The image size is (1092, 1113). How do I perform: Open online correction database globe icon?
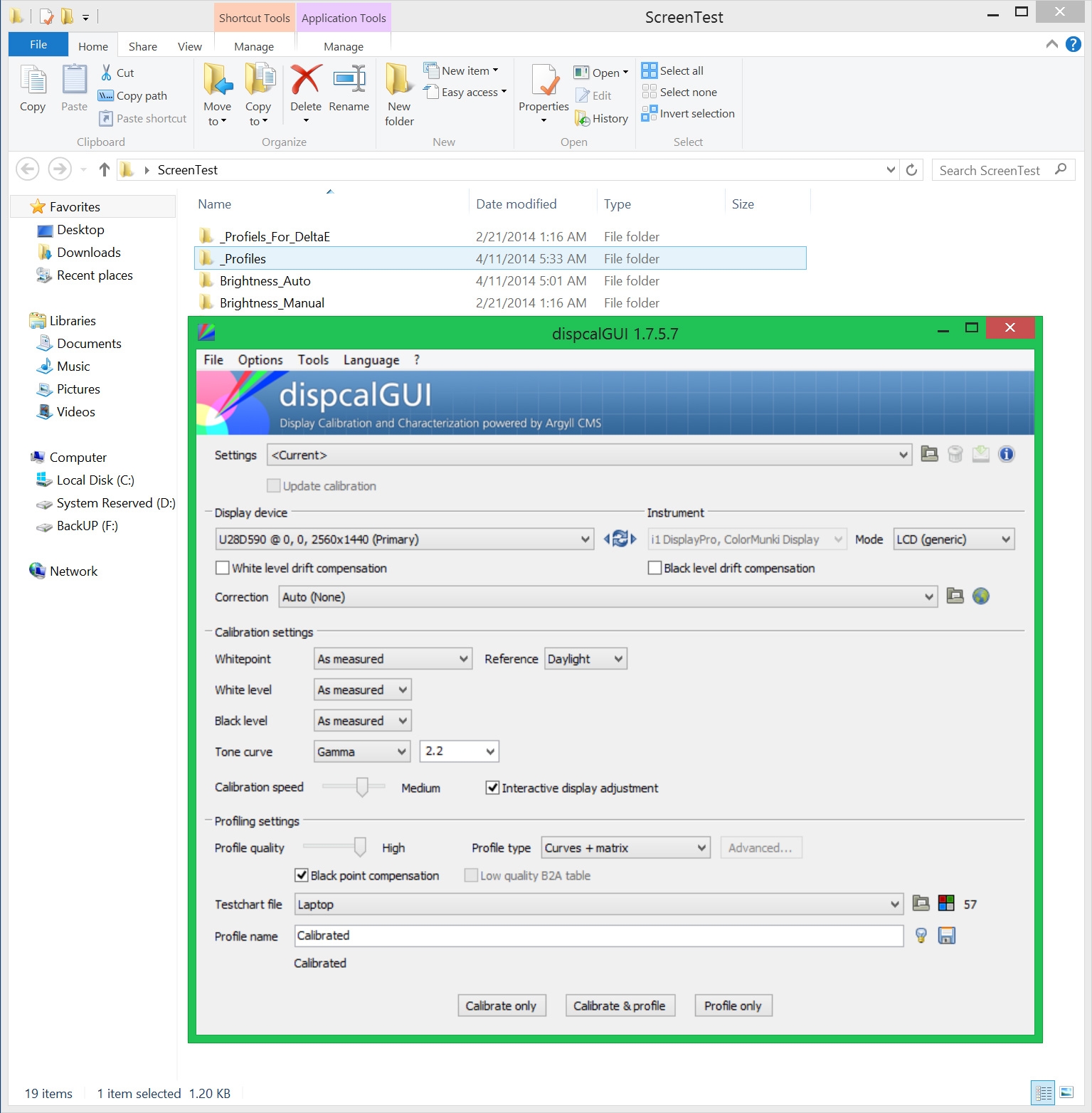coord(981,596)
